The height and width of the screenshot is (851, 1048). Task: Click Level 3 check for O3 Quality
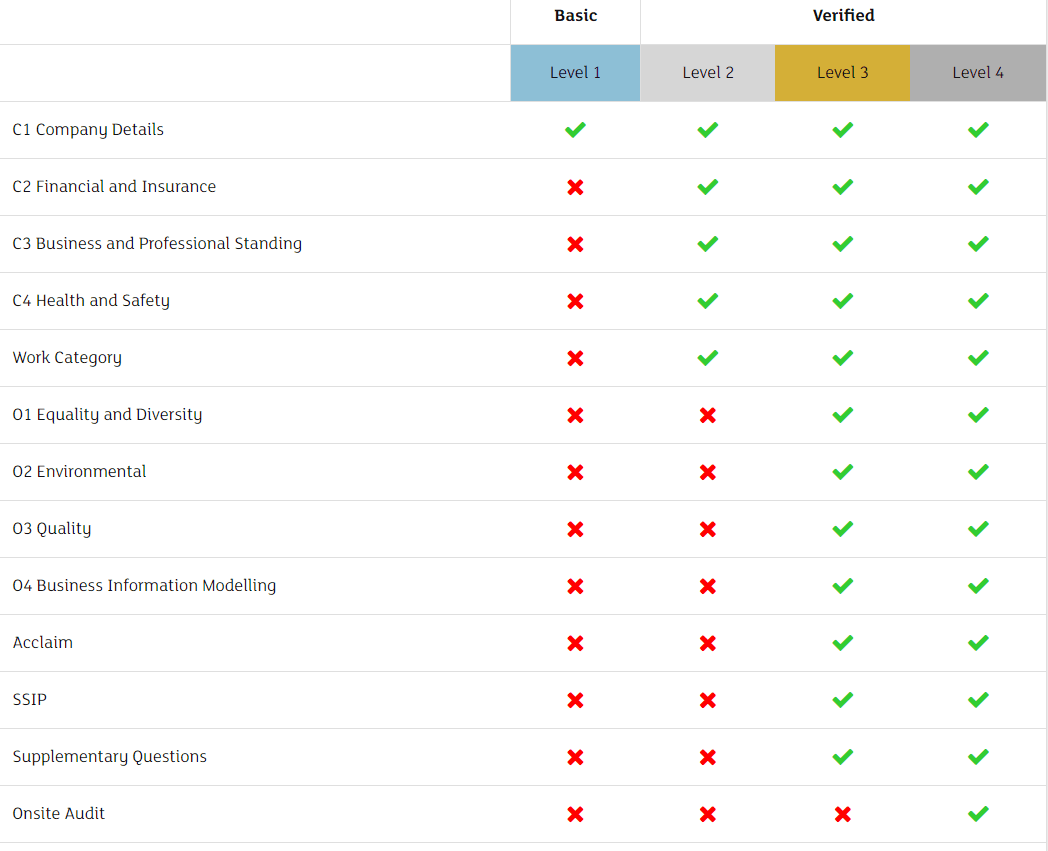pyautogui.click(x=843, y=529)
